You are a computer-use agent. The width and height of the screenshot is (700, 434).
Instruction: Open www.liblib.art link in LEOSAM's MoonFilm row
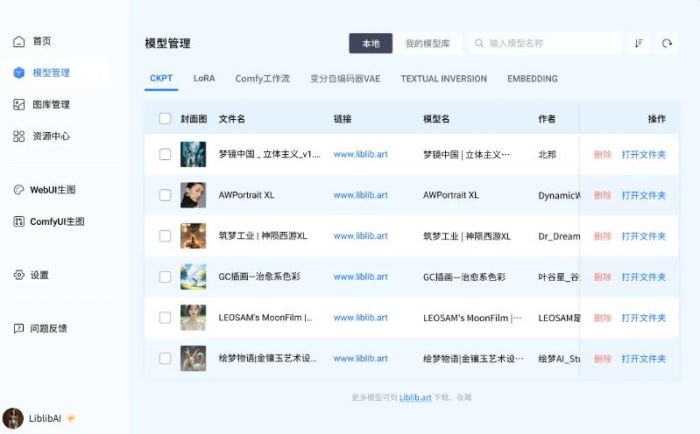pyautogui.click(x=361, y=317)
